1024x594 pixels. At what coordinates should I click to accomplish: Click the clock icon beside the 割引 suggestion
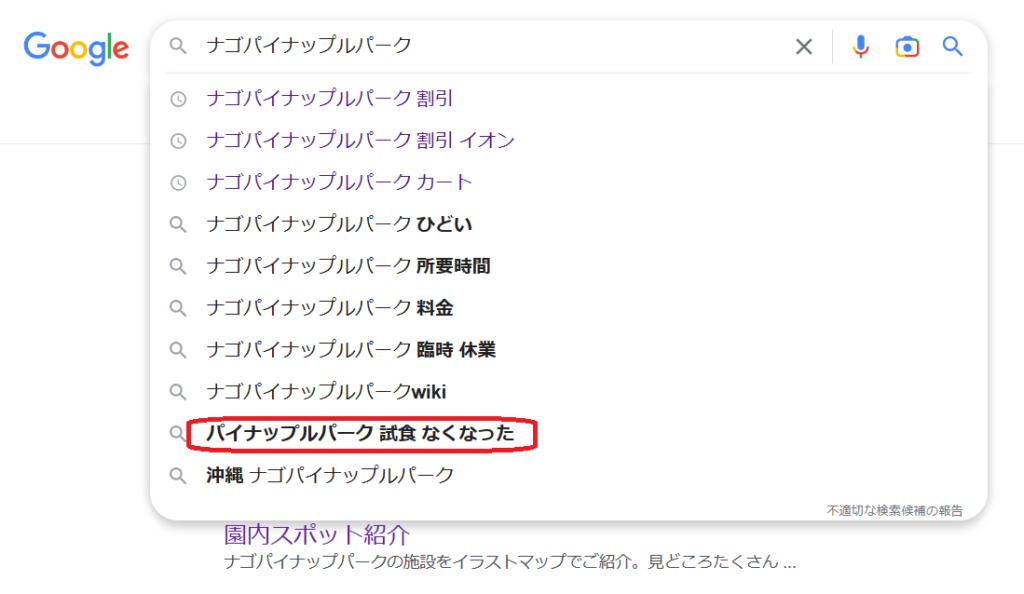(x=178, y=99)
